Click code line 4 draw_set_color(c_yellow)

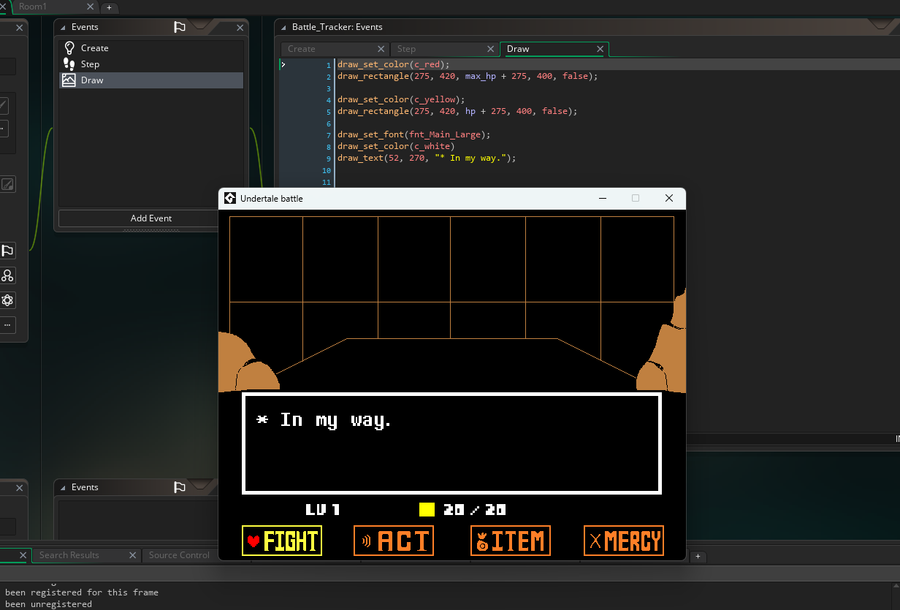tap(401, 100)
